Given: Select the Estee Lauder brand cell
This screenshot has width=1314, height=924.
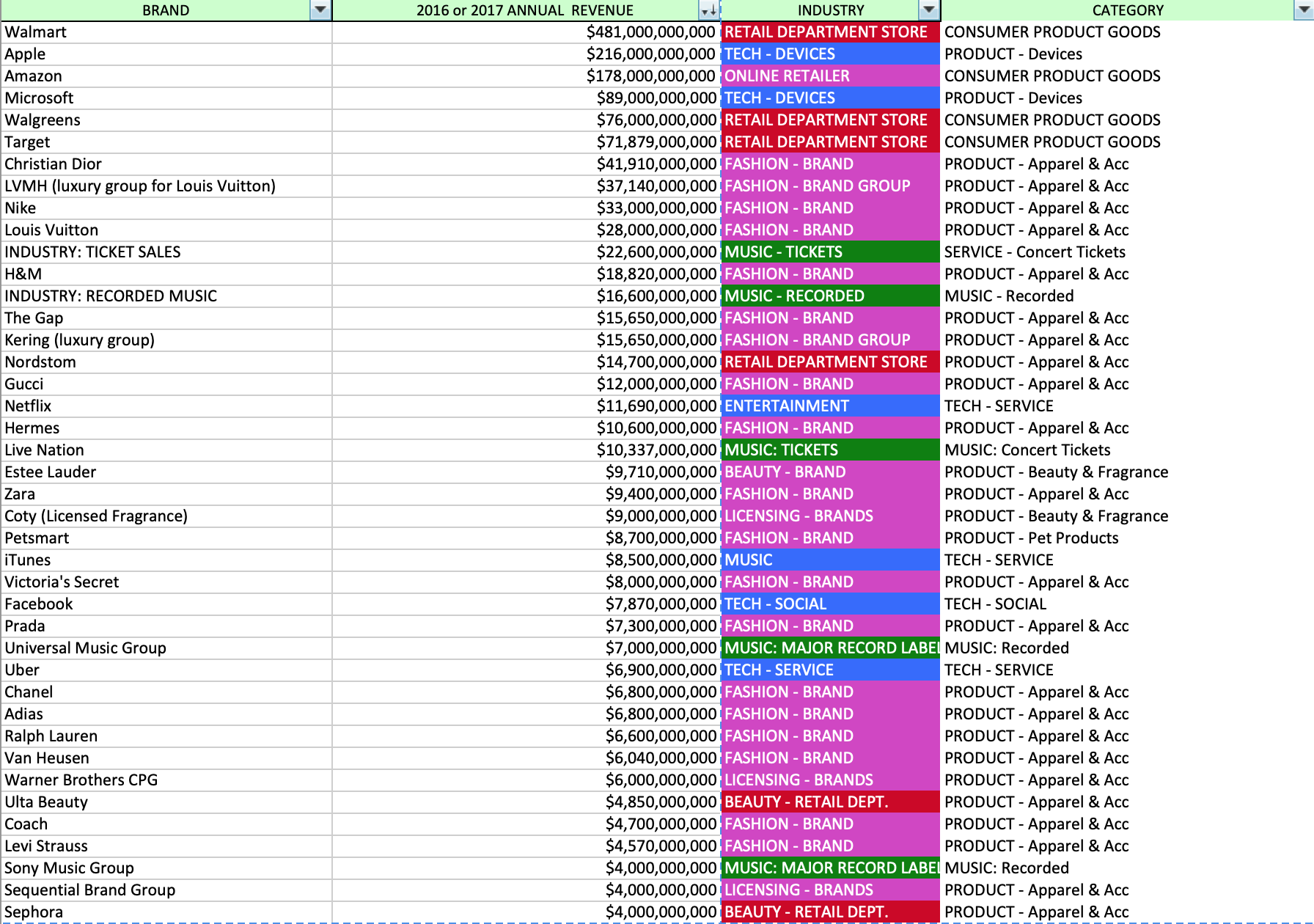Looking at the screenshot, I should point(166,472).
